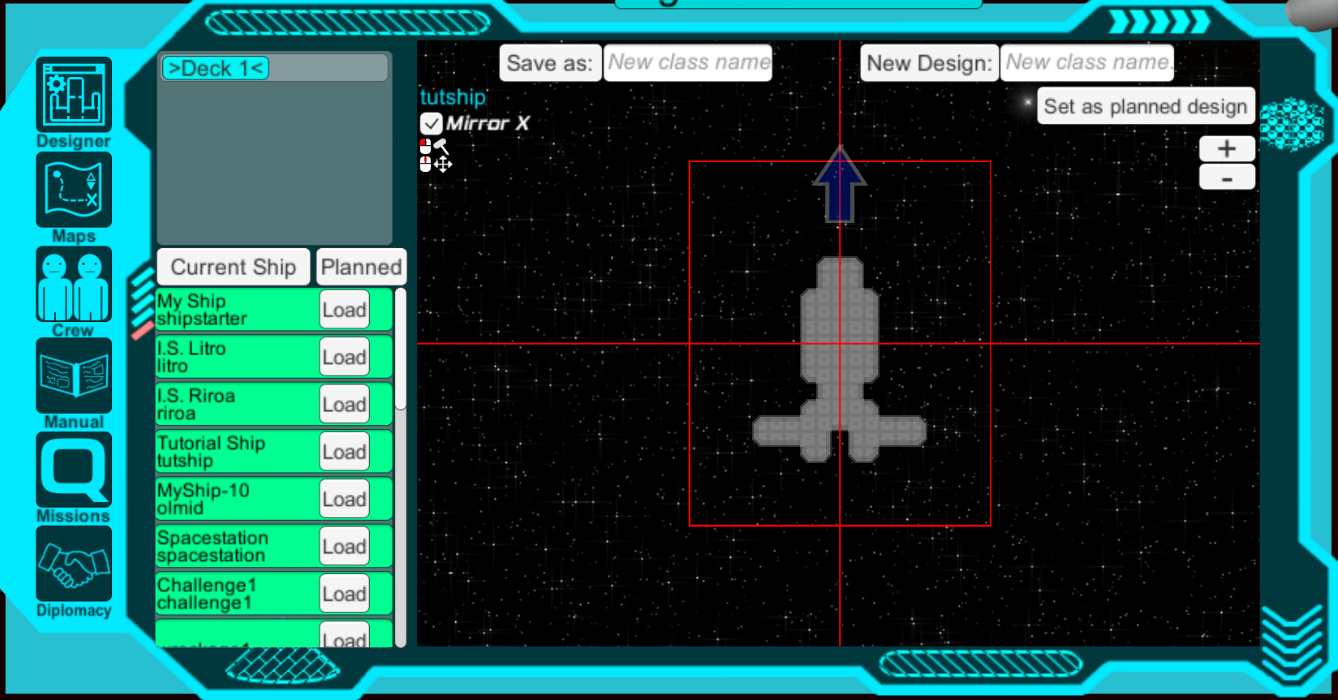Open the Diplomacy handshake icon
The width and height of the screenshot is (1338, 700).
74,564
